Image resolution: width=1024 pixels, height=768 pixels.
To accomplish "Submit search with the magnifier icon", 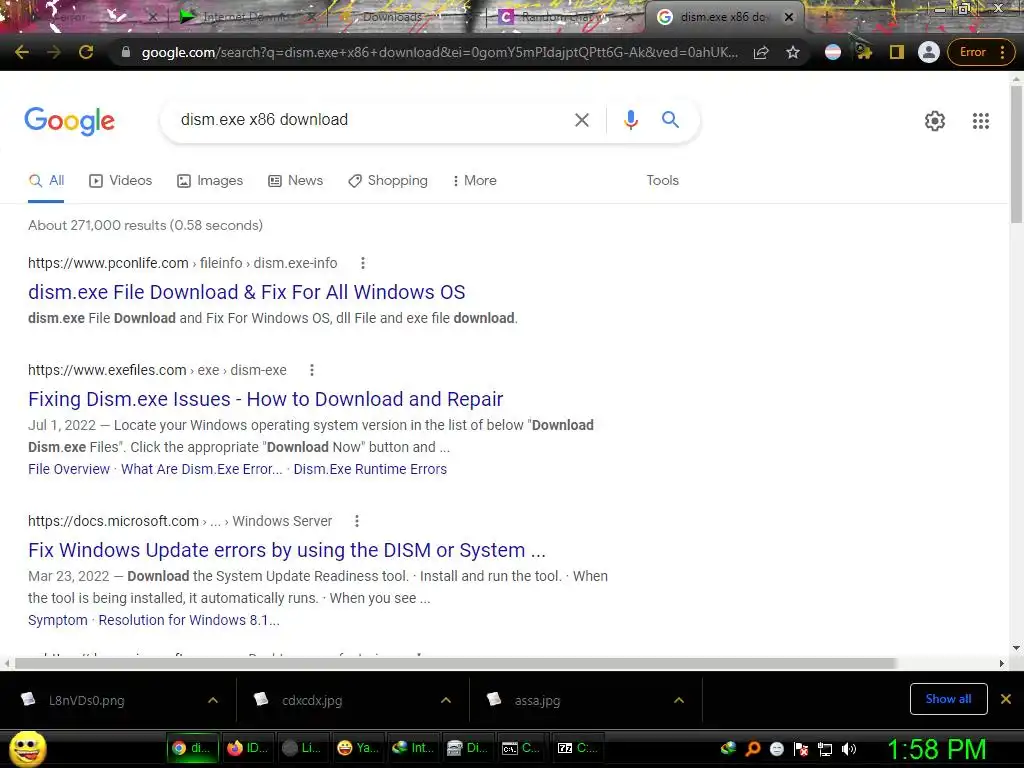I will pyautogui.click(x=670, y=120).
